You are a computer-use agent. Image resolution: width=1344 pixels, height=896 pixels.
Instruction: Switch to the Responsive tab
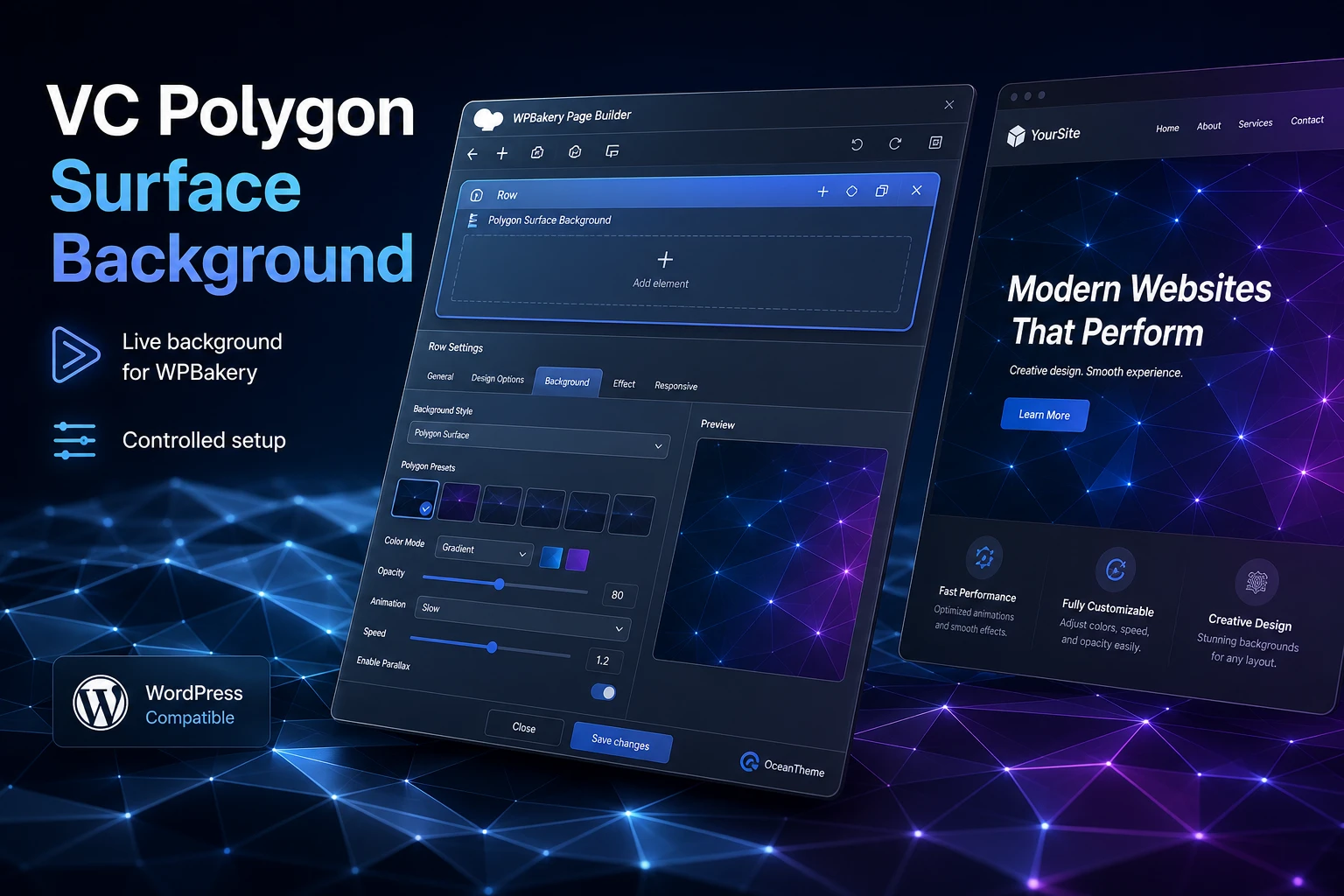[x=676, y=386]
